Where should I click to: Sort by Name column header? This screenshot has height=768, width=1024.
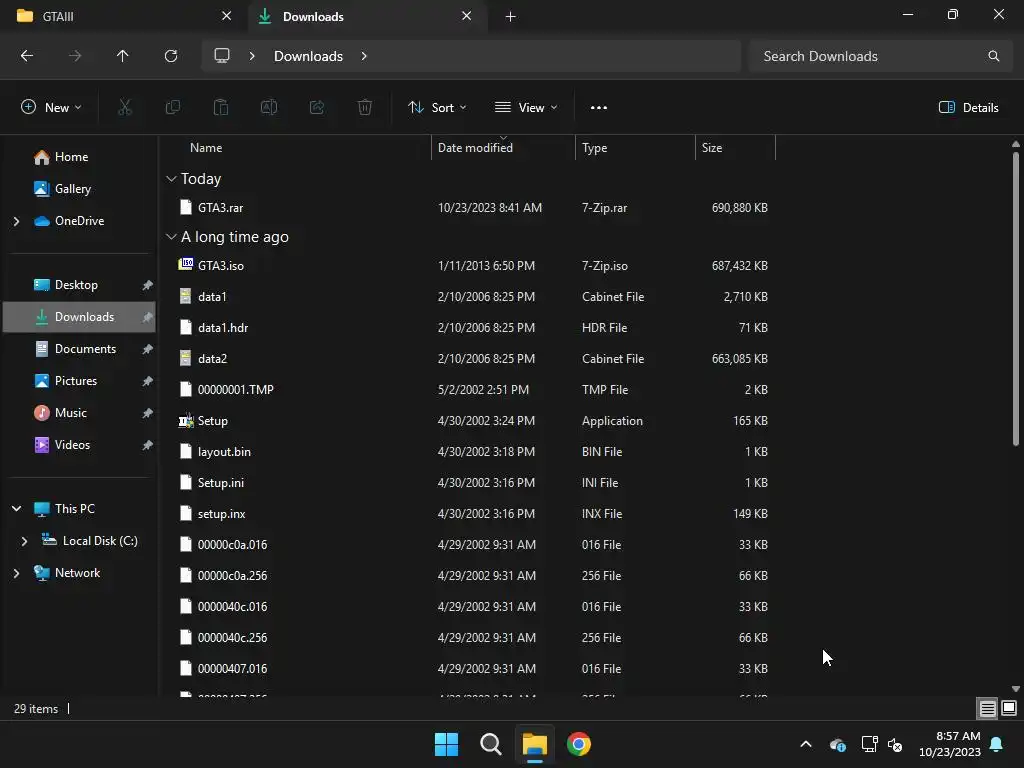(x=206, y=148)
